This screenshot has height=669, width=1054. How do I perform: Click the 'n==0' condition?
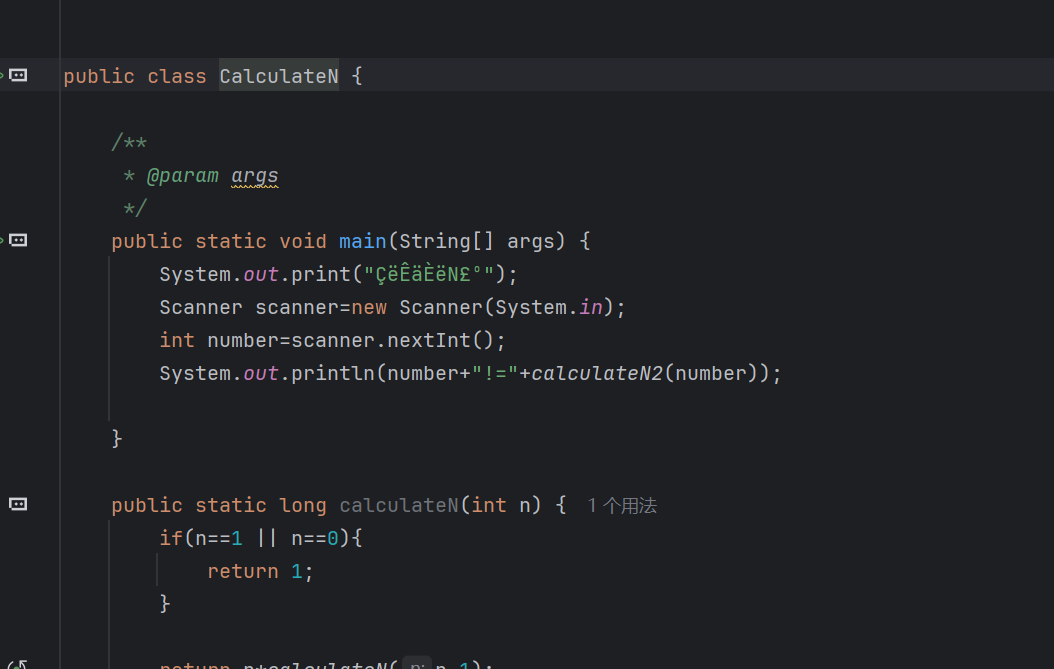pos(315,538)
